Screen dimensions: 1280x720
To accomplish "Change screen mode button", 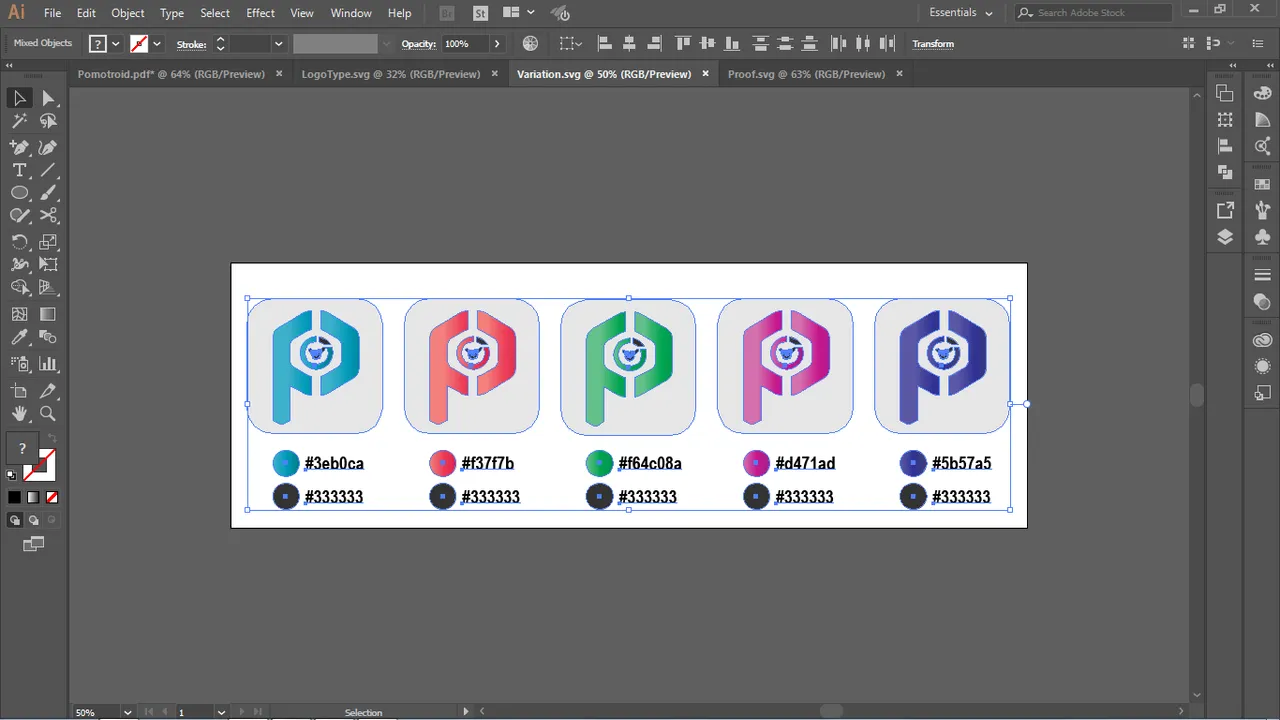I will pyautogui.click(x=34, y=544).
